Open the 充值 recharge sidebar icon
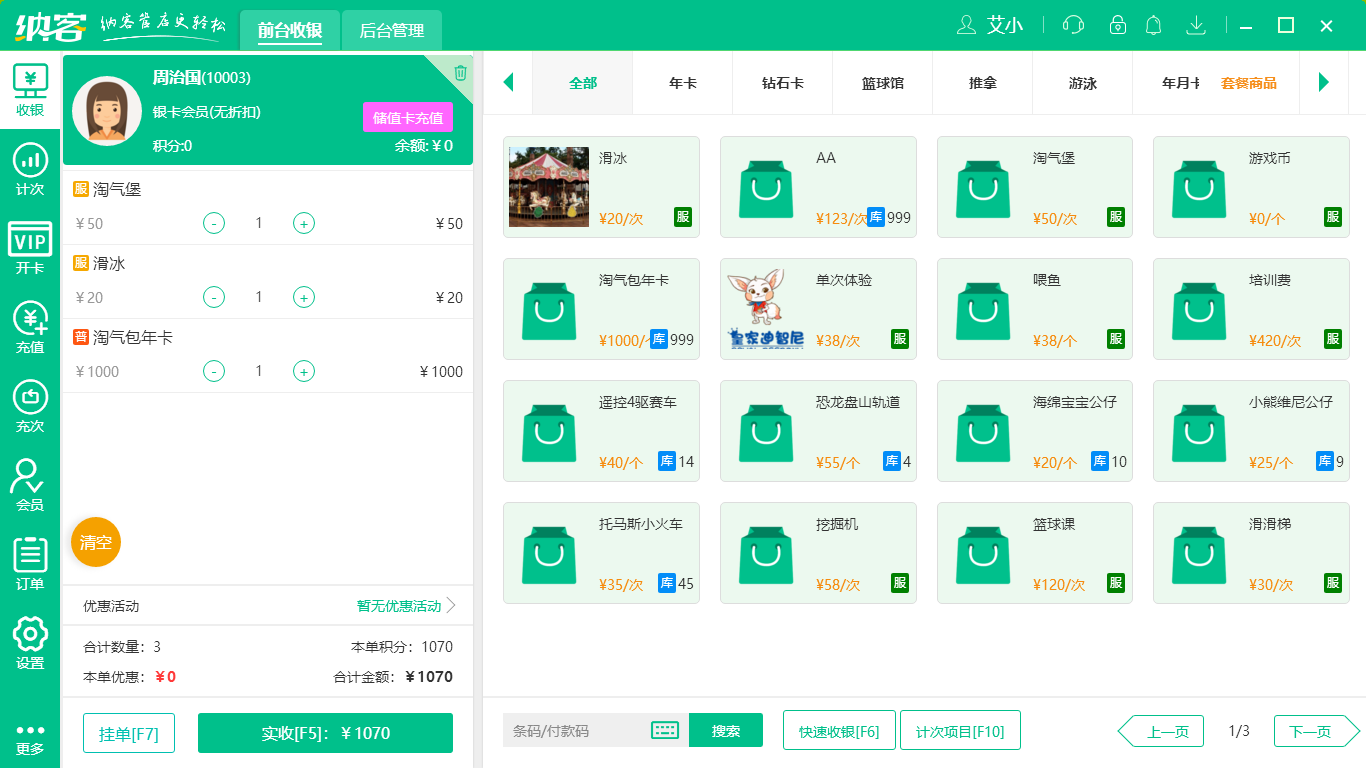 (x=30, y=327)
